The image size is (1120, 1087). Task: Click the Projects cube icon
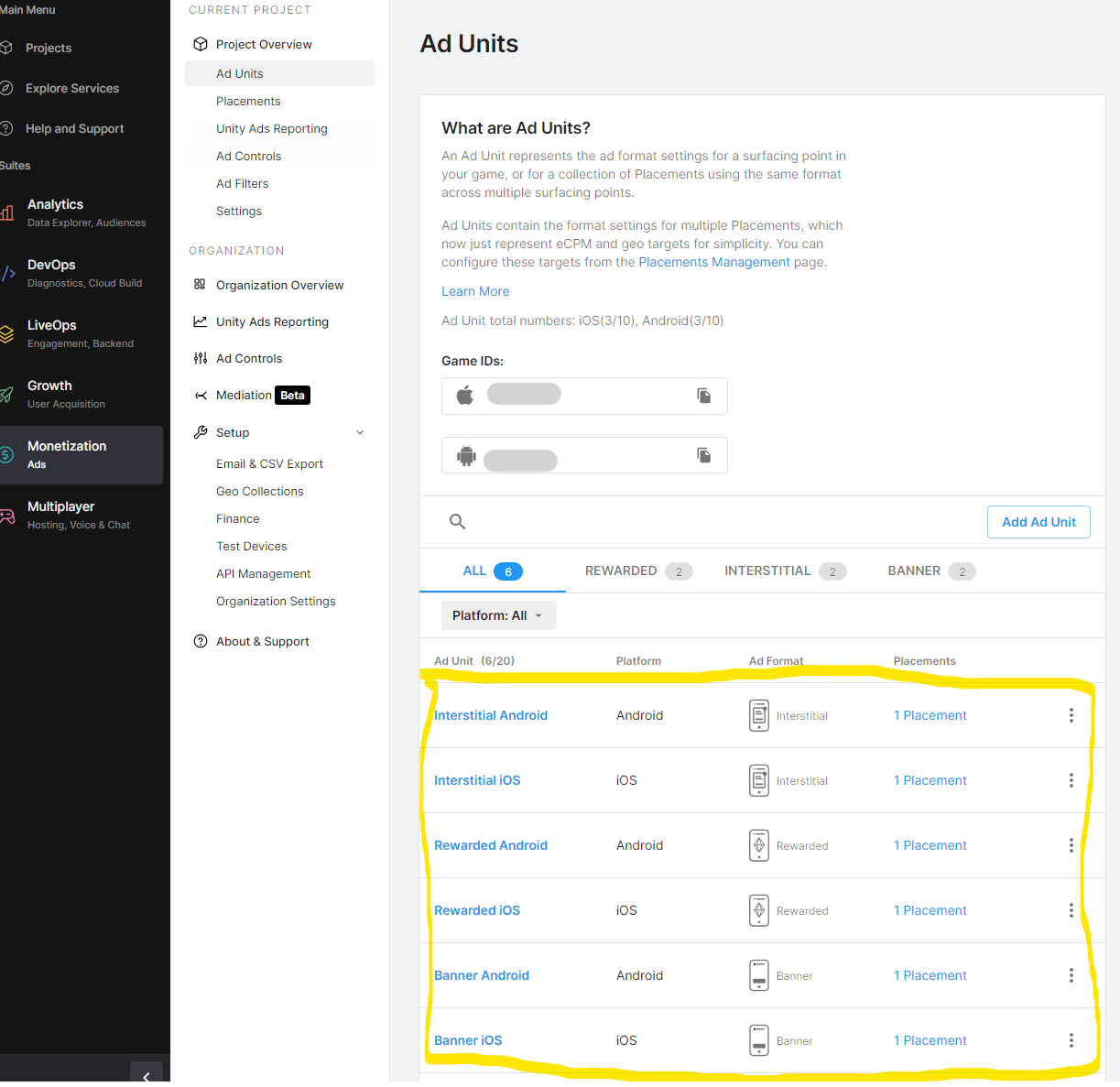point(5,48)
